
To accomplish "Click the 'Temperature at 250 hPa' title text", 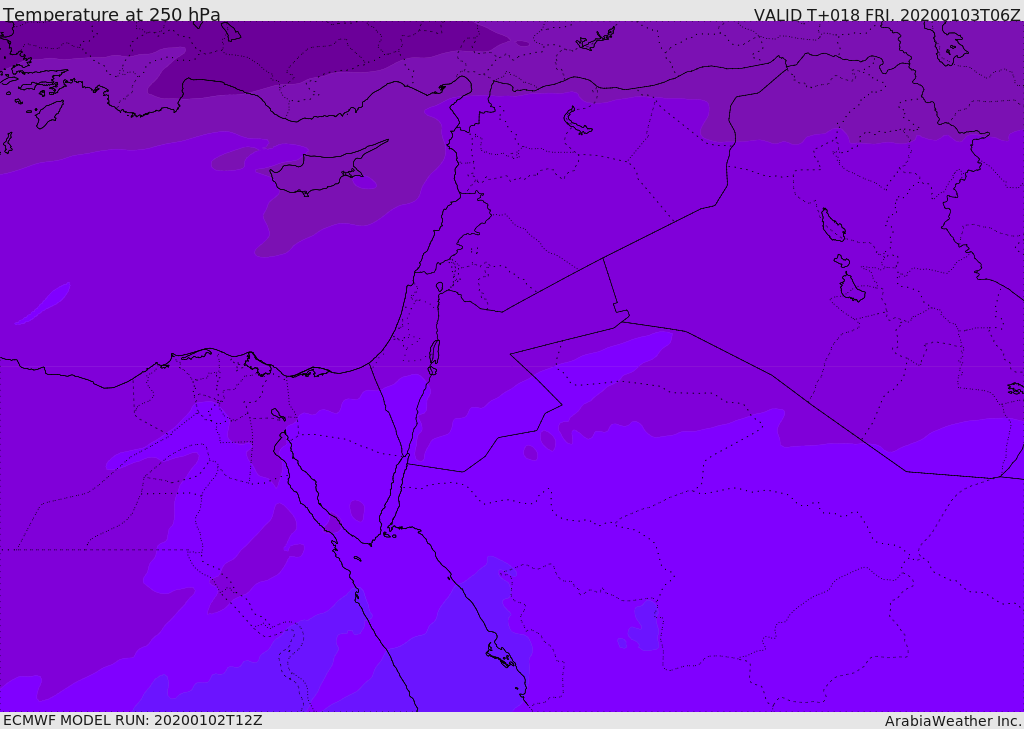I will point(112,14).
